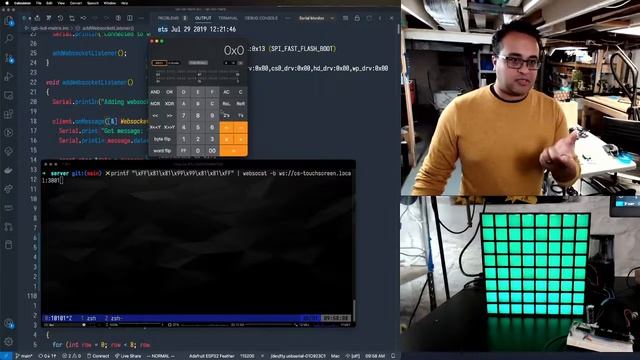Viewport: 640px width, 360px height.
Task: Switch to the DEBUG CONSOLE tab
Action: tap(261, 18)
